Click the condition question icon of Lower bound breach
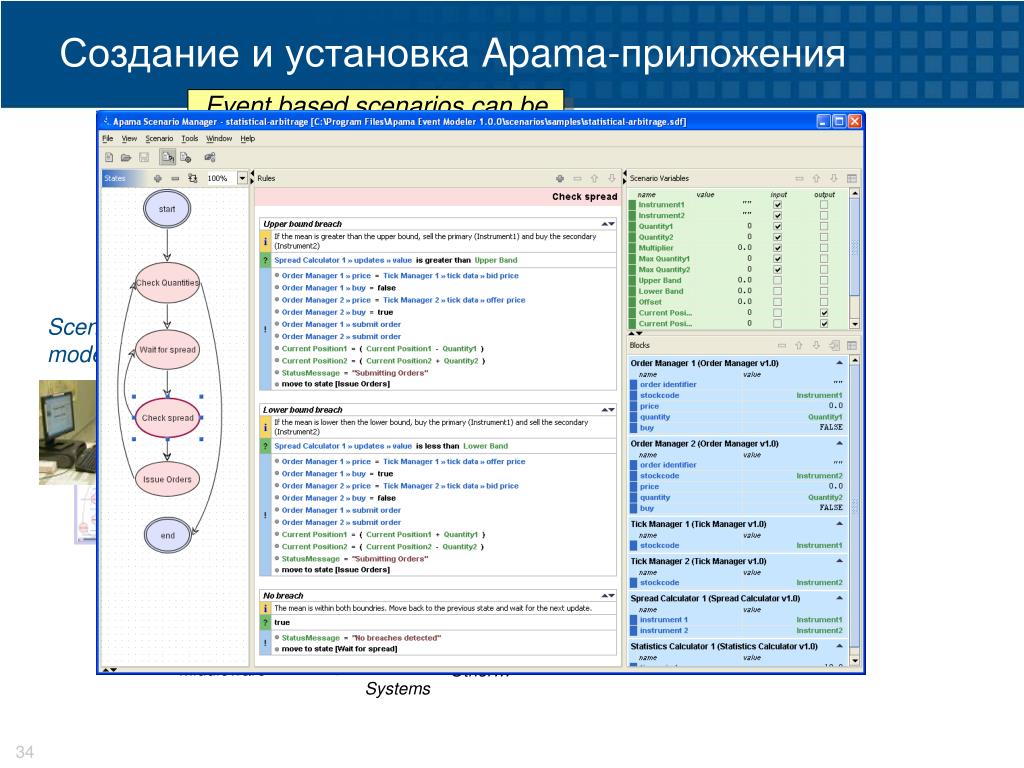This screenshot has width=1024, height=768. click(x=265, y=446)
